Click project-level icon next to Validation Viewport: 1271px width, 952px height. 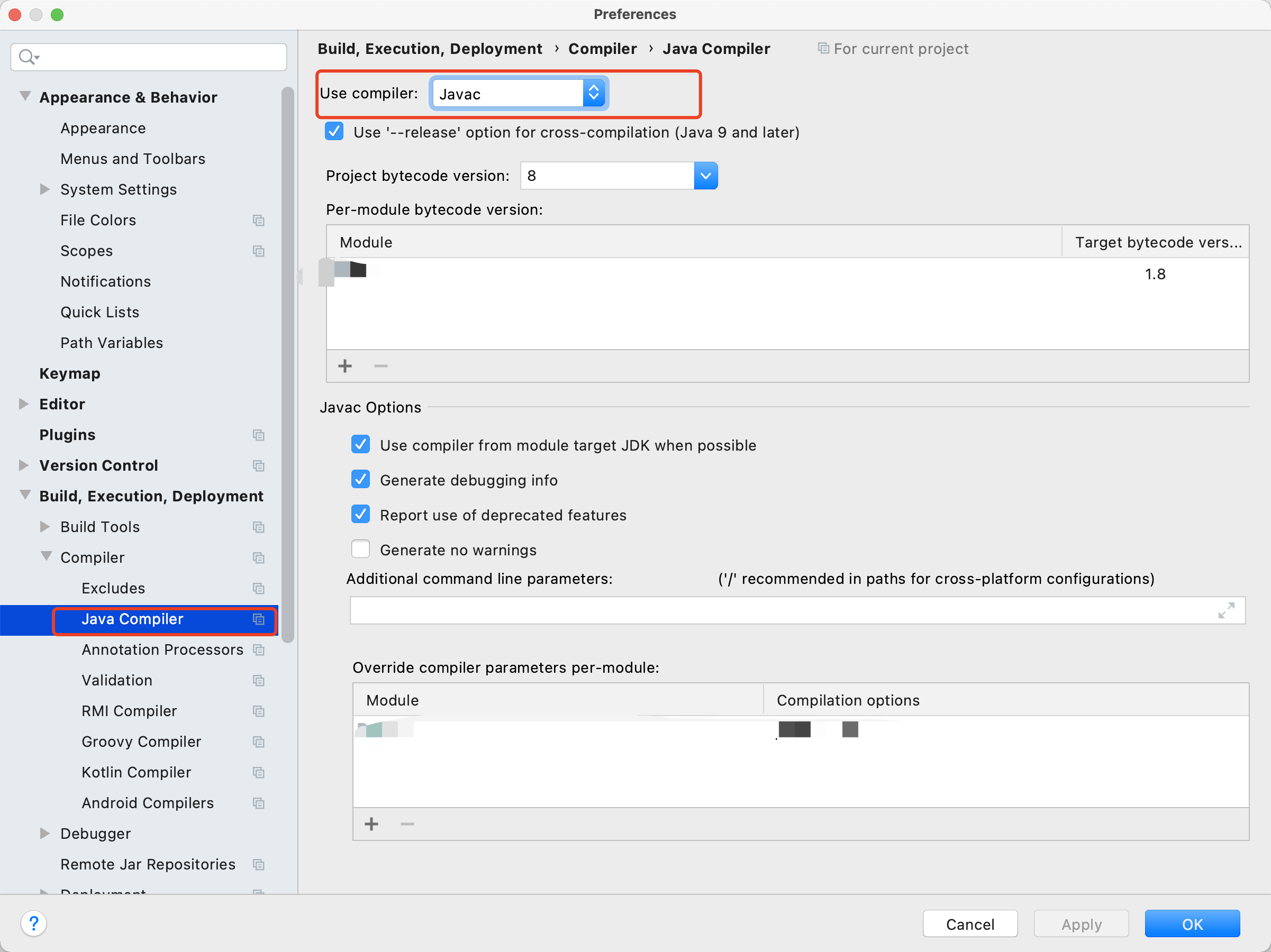pos(259,680)
